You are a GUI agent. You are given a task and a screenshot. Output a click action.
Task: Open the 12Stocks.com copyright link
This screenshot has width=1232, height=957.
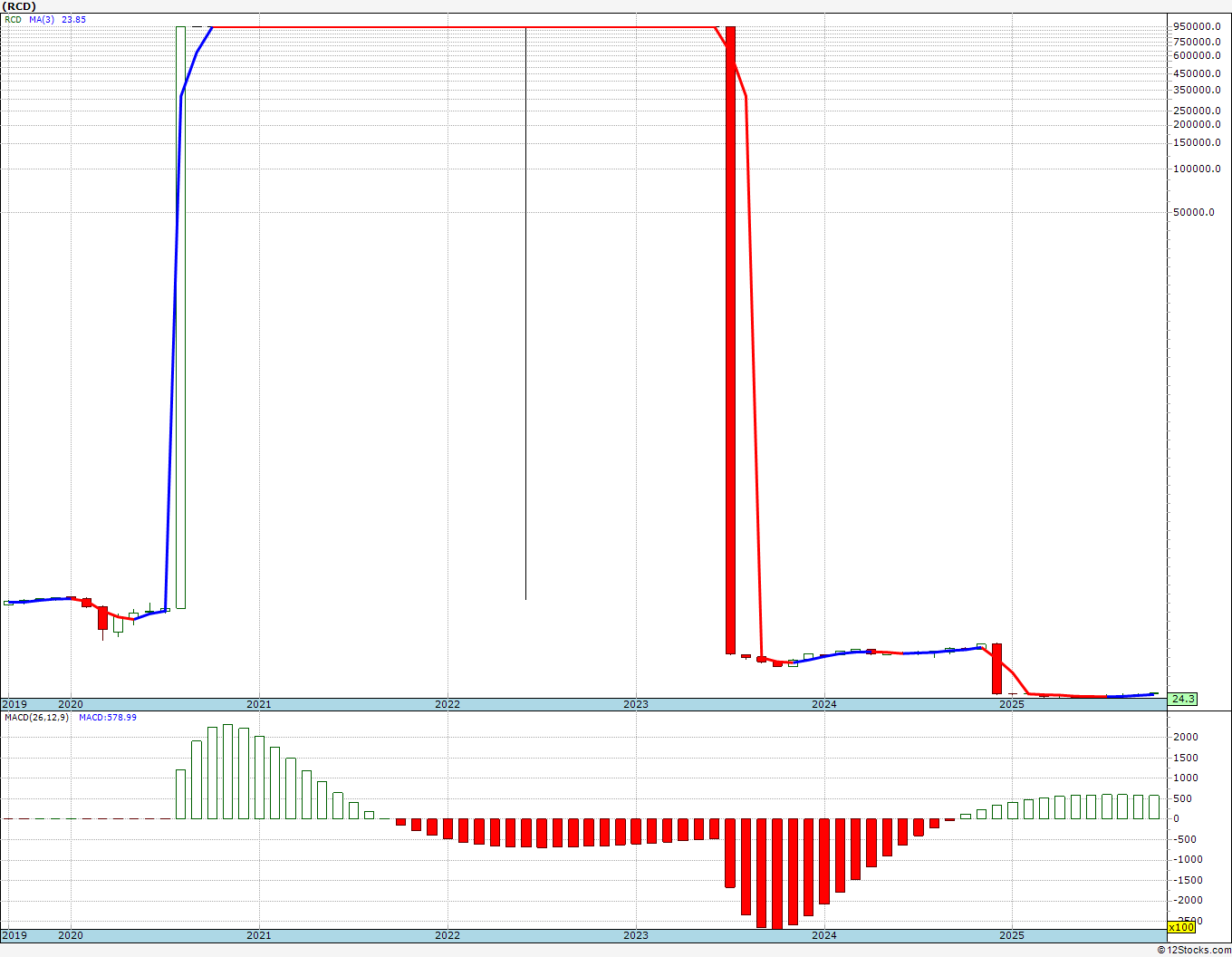point(1195,950)
